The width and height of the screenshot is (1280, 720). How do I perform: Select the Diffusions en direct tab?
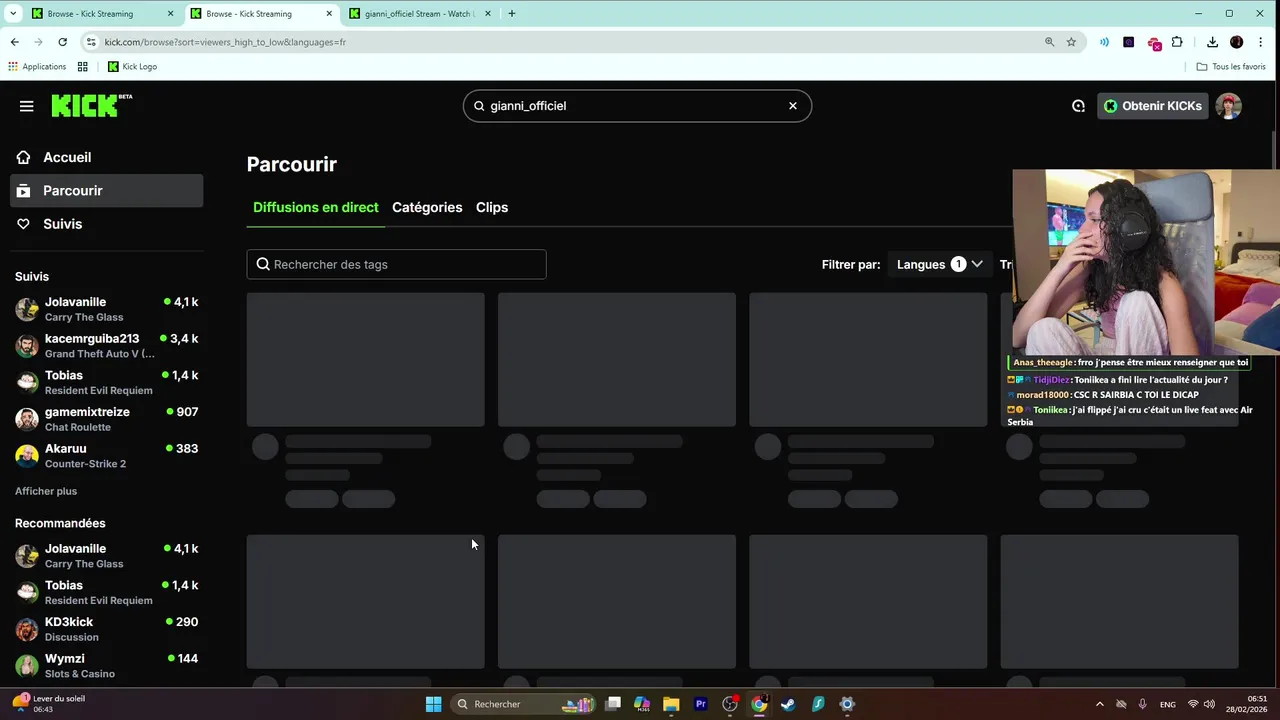click(316, 207)
